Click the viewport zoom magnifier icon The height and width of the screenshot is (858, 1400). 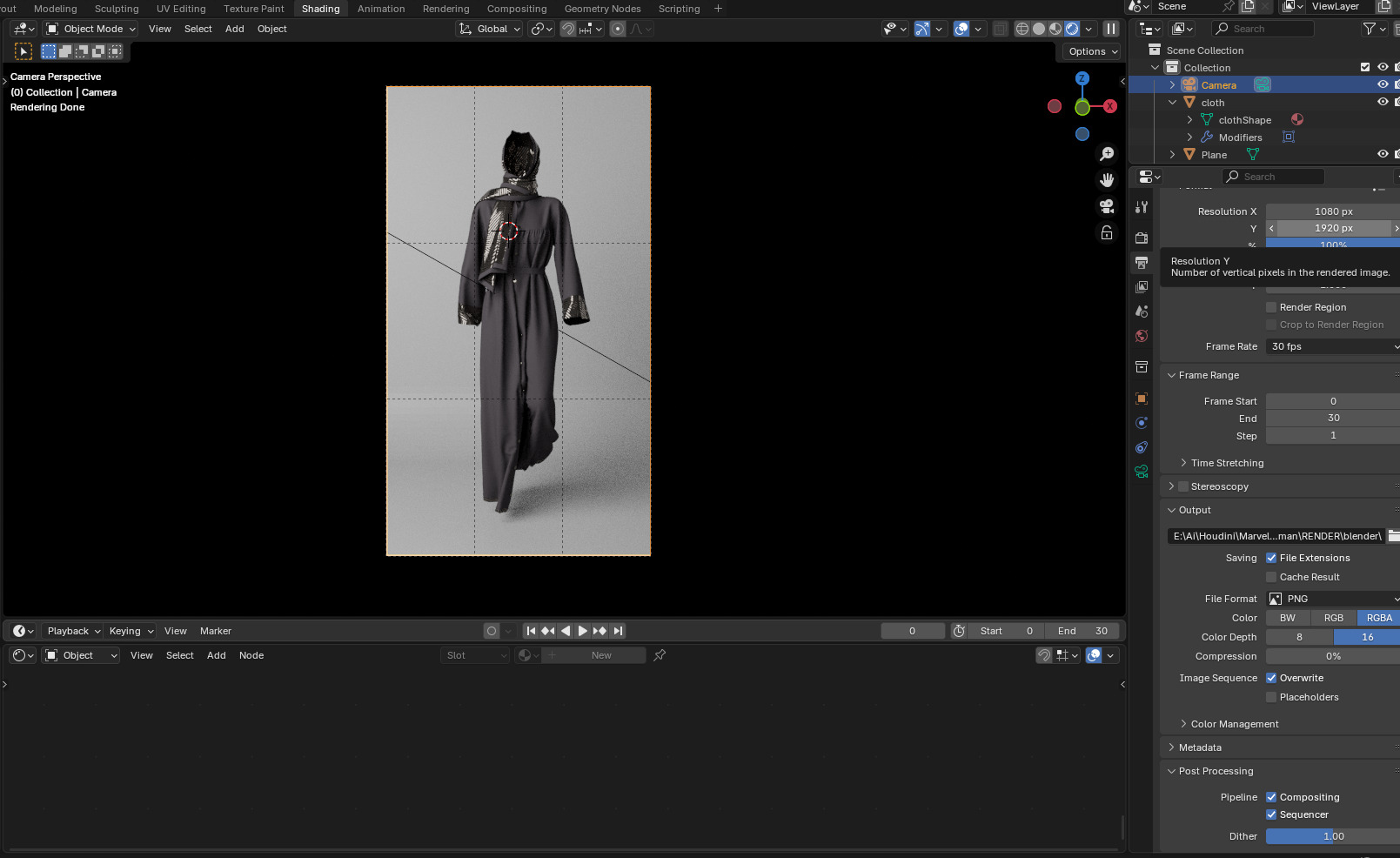(x=1107, y=154)
